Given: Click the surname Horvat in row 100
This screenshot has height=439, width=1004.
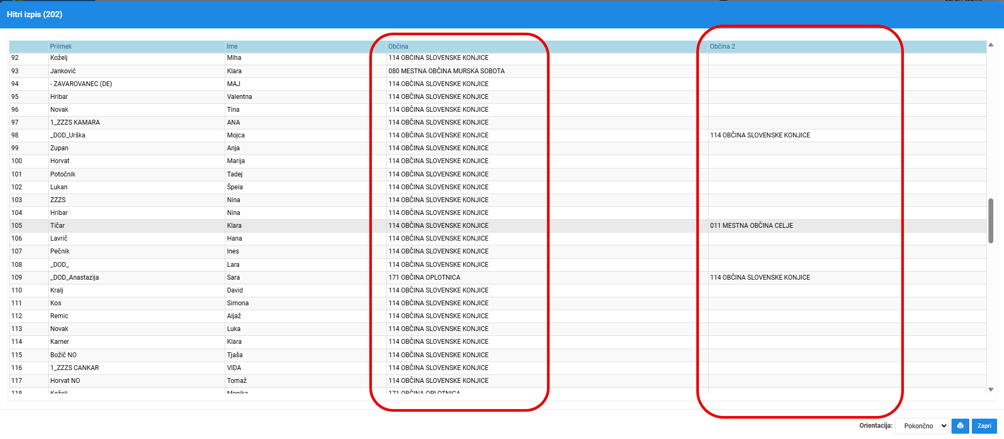Looking at the screenshot, I should pos(59,161).
